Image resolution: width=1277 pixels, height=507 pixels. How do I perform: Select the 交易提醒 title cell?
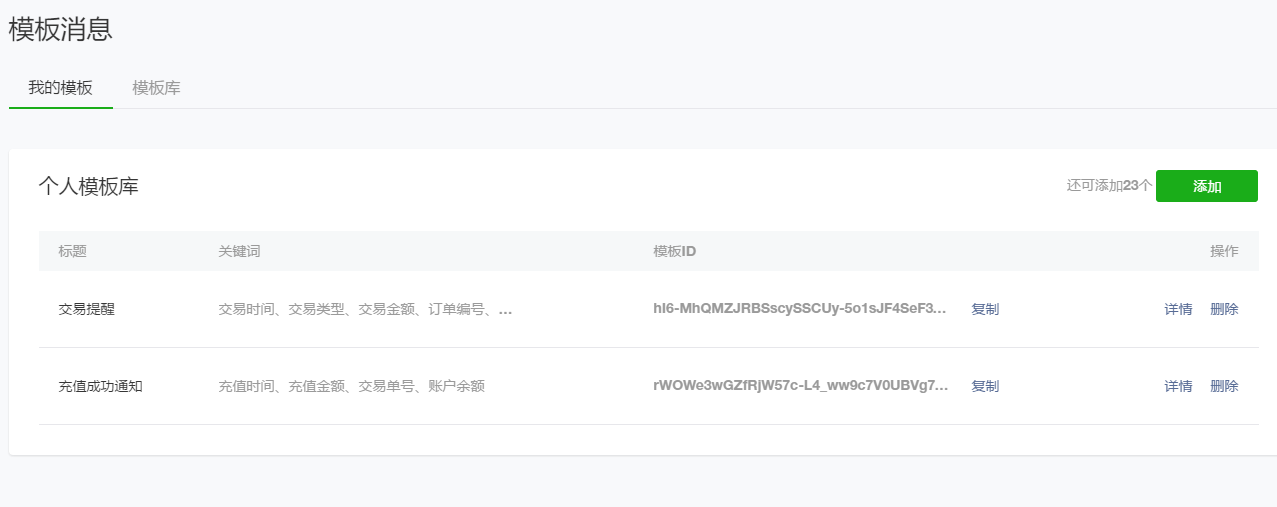point(86,309)
